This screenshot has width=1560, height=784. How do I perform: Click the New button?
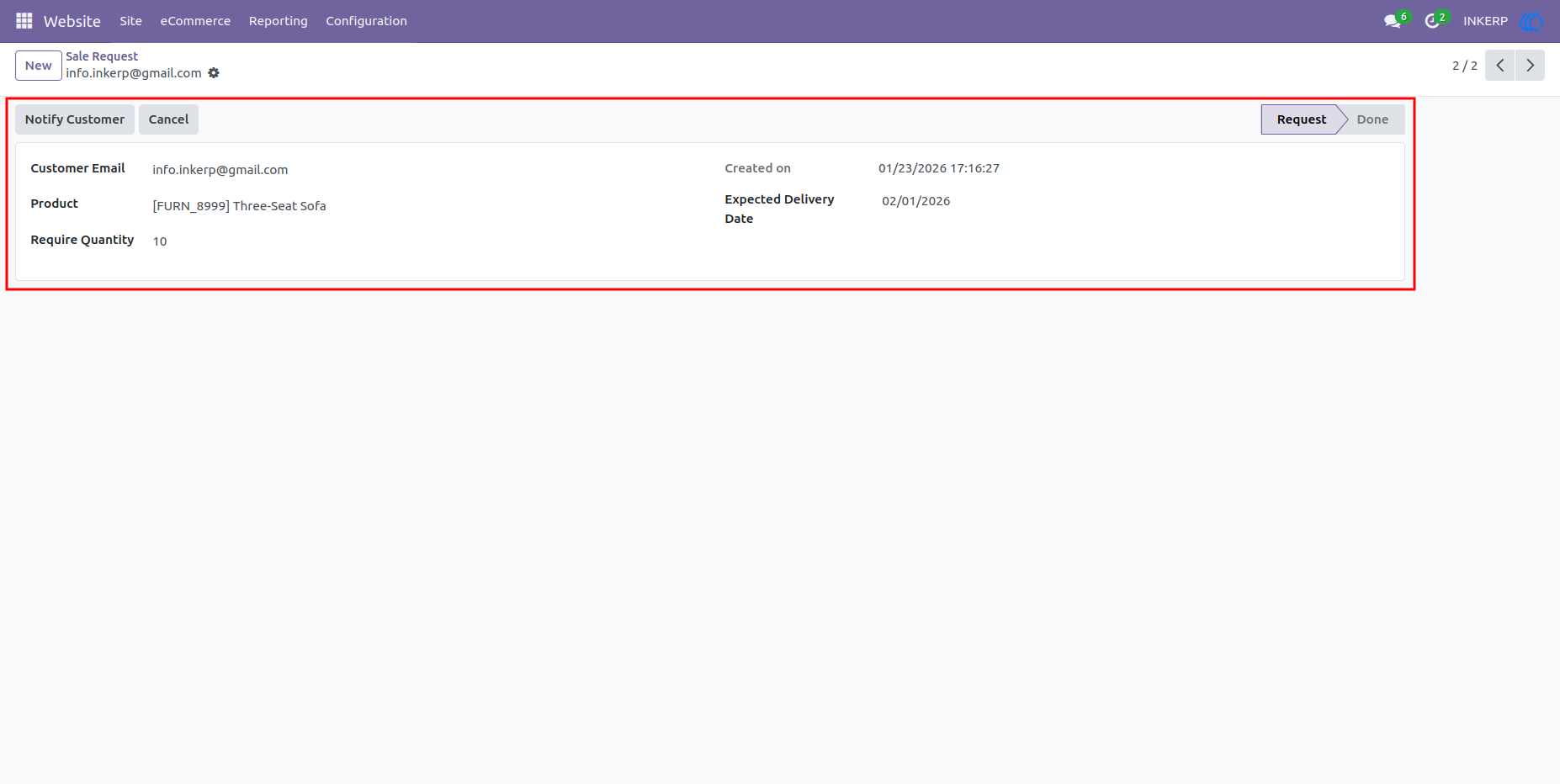pos(38,66)
